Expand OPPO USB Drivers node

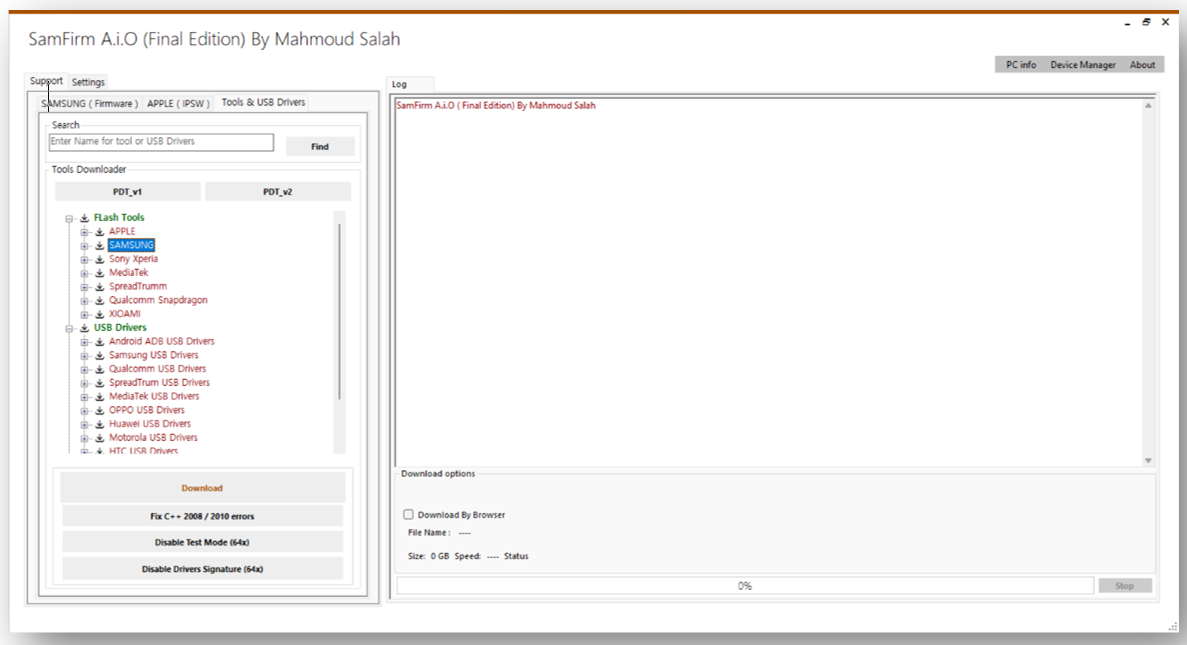[x=84, y=411]
